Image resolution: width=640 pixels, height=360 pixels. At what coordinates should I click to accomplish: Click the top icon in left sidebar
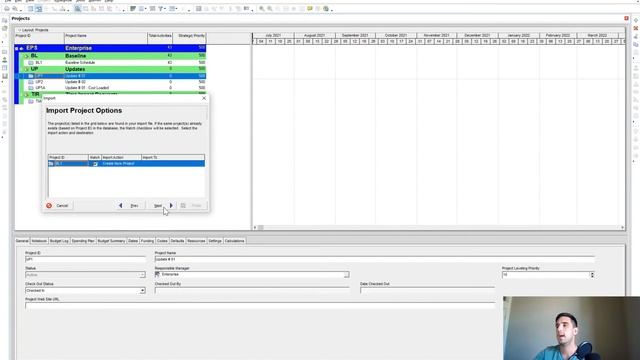point(4,20)
